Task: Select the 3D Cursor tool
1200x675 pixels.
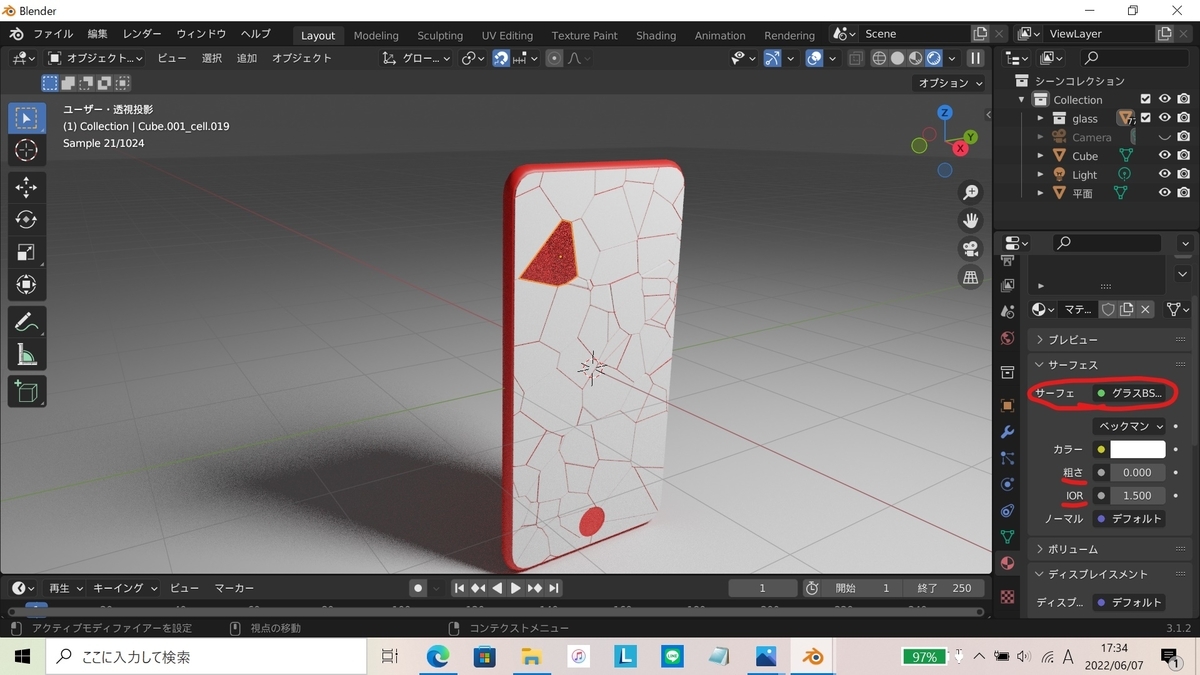Action: (27, 151)
